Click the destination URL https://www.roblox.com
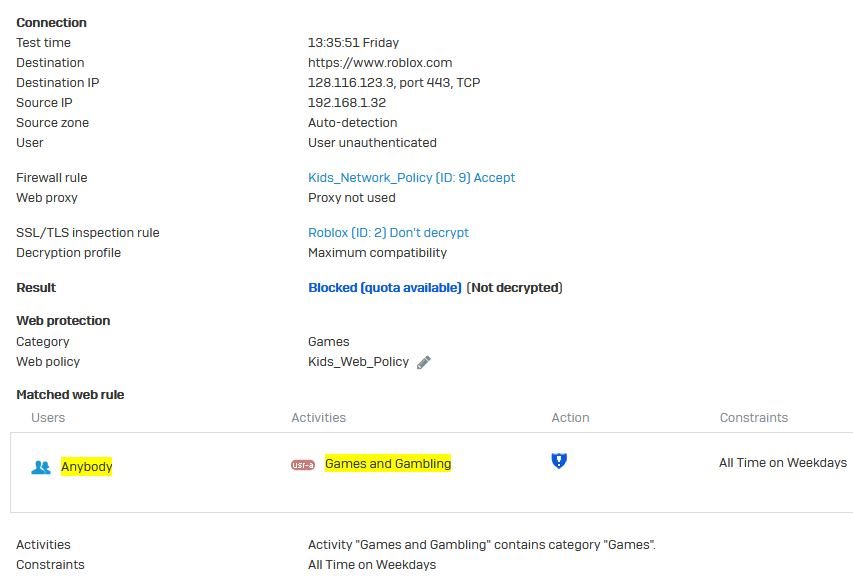Screen dimensions: 853x583 (x=380, y=63)
